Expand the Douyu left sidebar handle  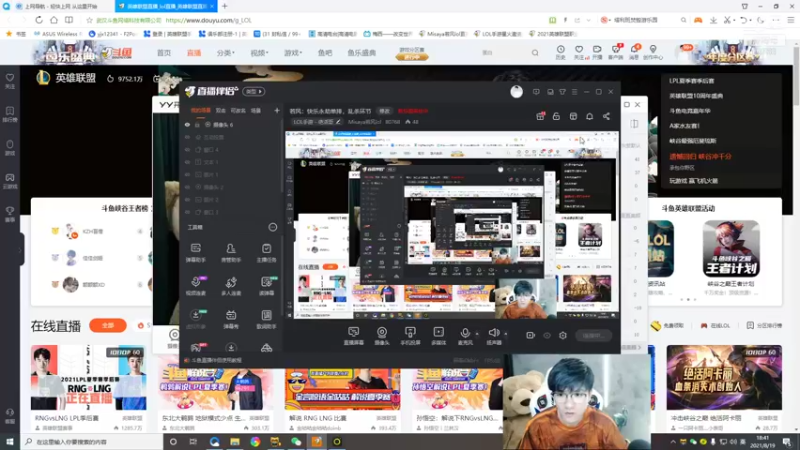[20, 249]
